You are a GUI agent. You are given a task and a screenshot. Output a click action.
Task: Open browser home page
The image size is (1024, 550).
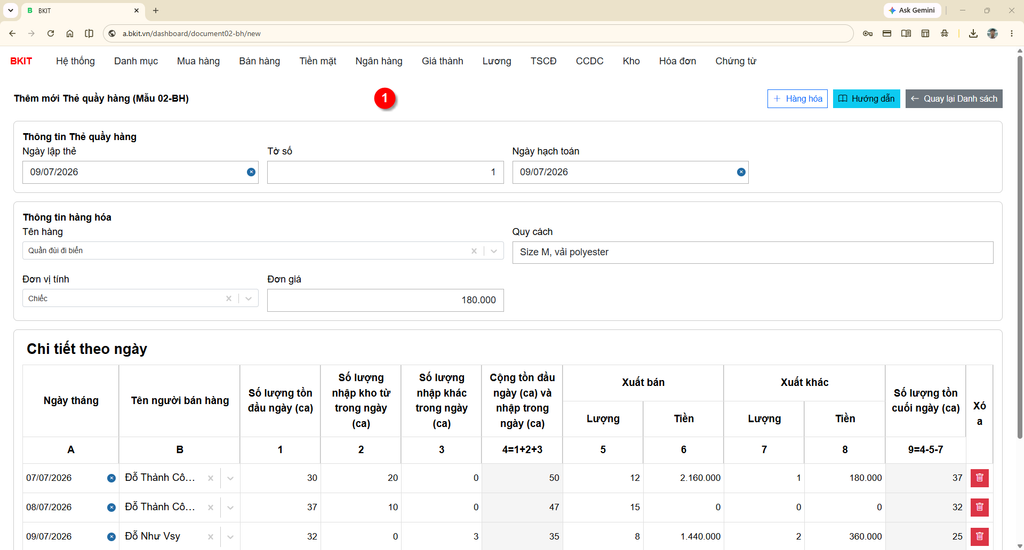click(x=69, y=33)
